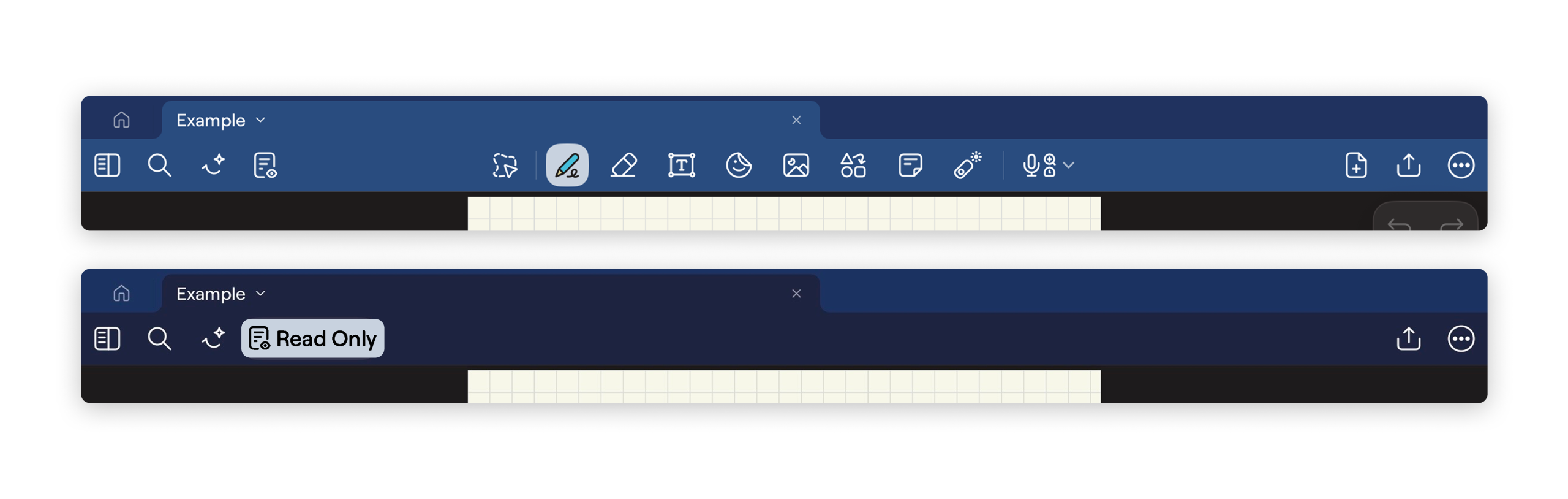Open the Share button in lower toolbar

click(1408, 338)
